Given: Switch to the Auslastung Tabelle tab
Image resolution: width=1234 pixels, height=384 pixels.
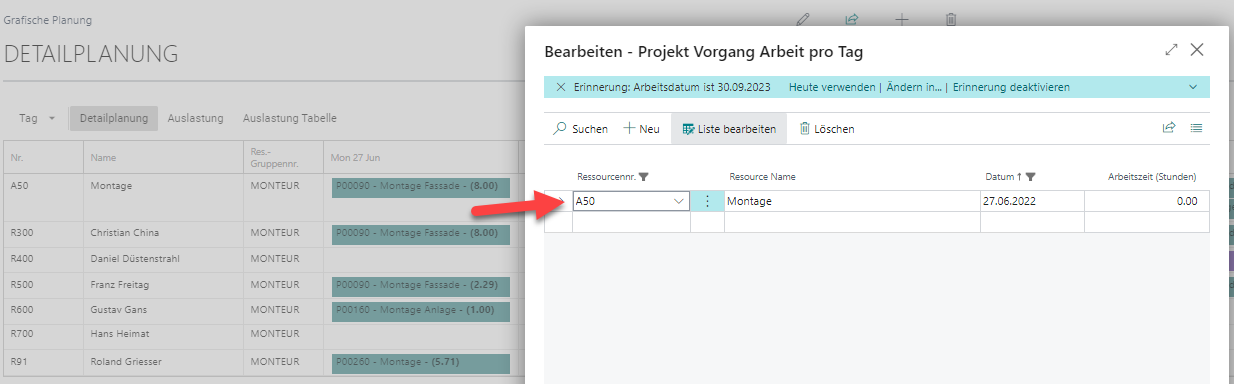Looking at the screenshot, I should pyautogui.click(x=290, y=118).
